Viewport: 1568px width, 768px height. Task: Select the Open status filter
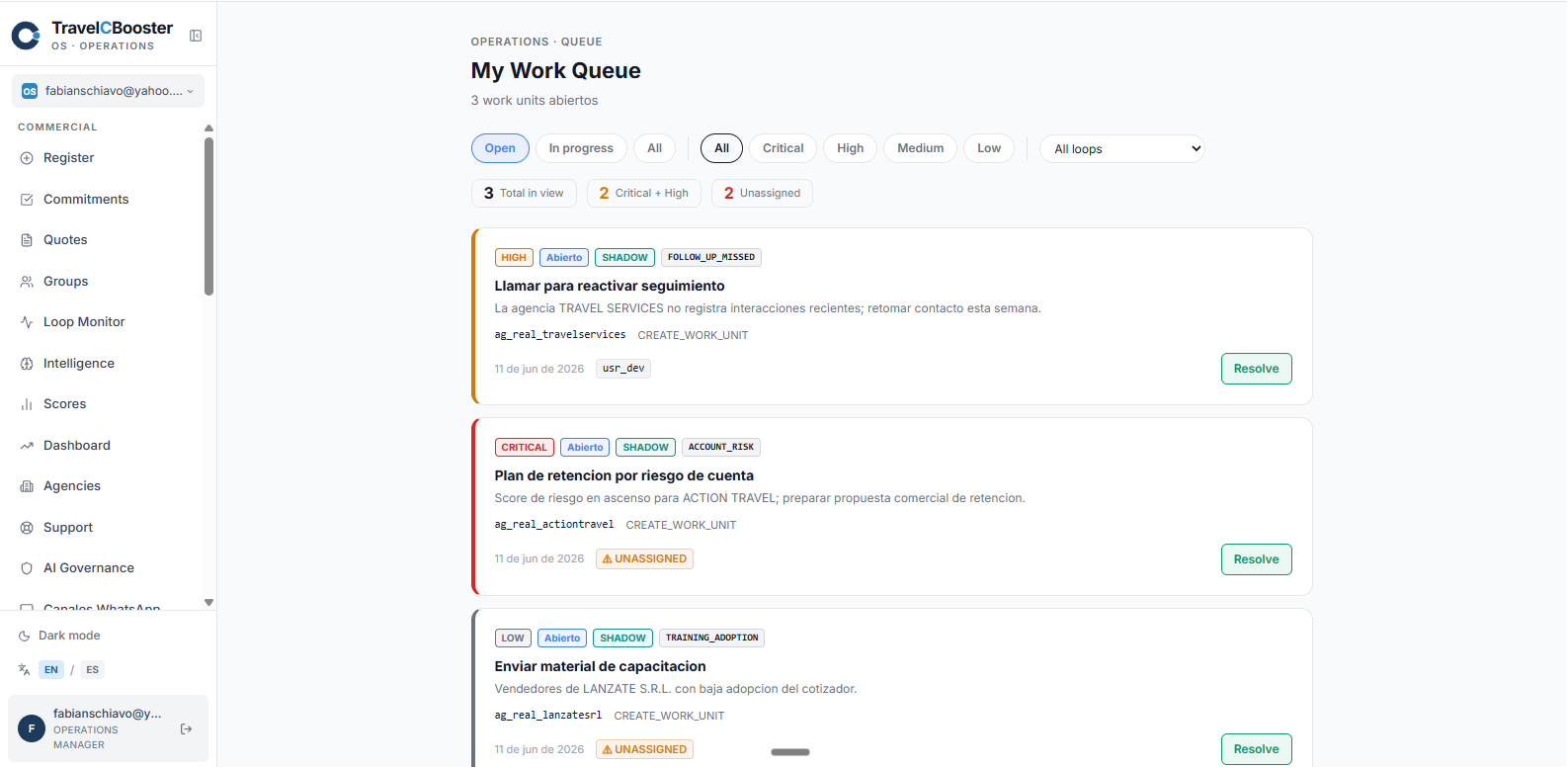click(500, 148)
